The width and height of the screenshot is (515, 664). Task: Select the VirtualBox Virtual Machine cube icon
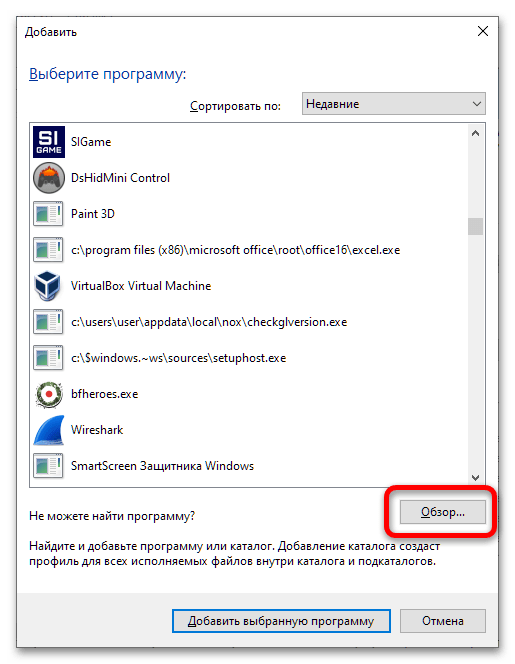pyautogui.click(x=48, y=286)
